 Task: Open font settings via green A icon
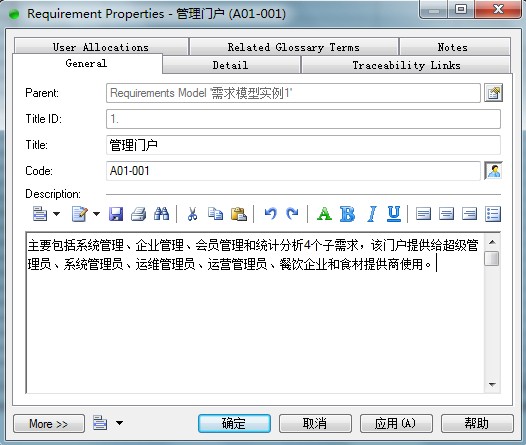tap(324, 214)
